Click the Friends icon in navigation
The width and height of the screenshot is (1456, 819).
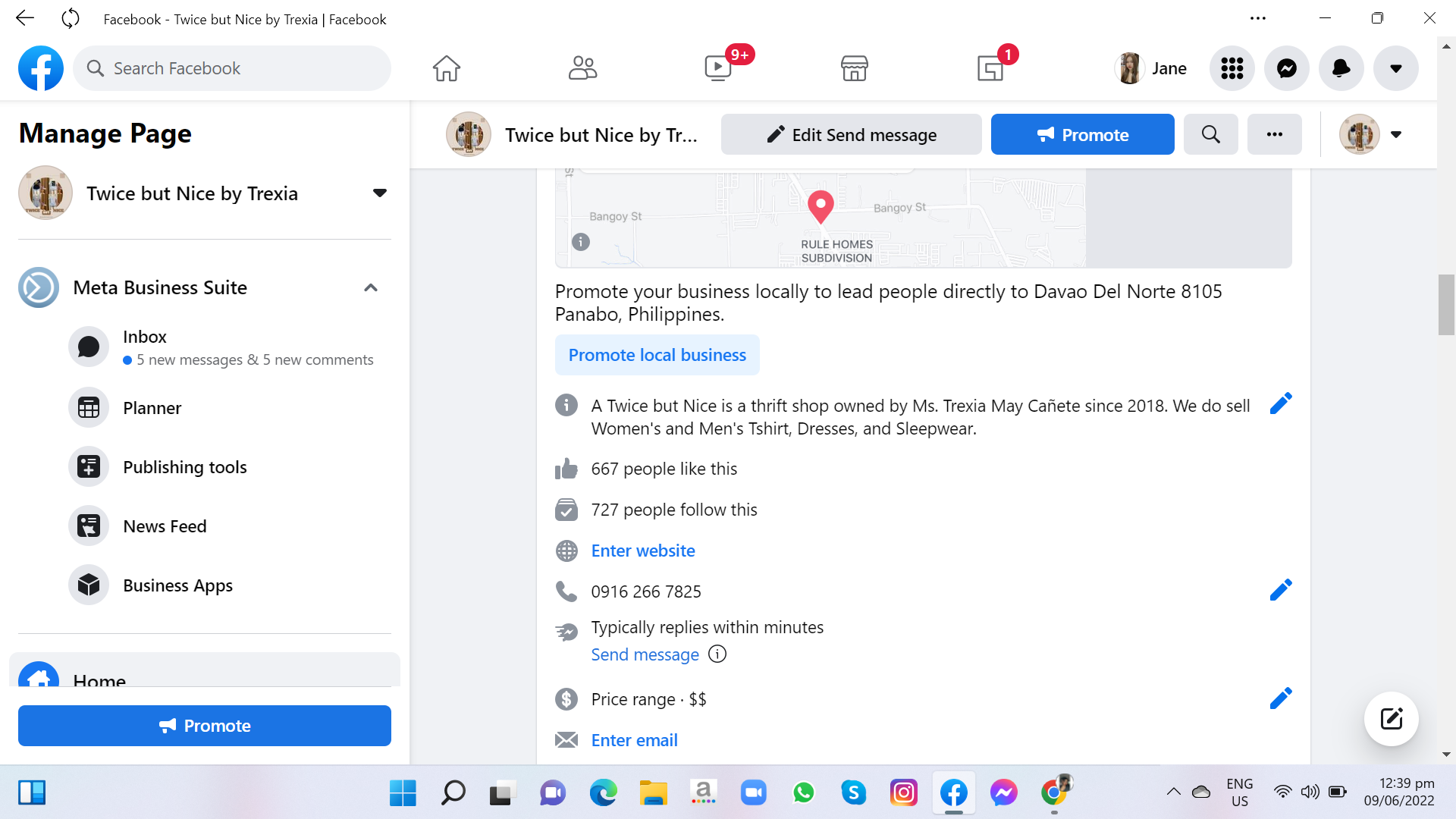(582, 68)
